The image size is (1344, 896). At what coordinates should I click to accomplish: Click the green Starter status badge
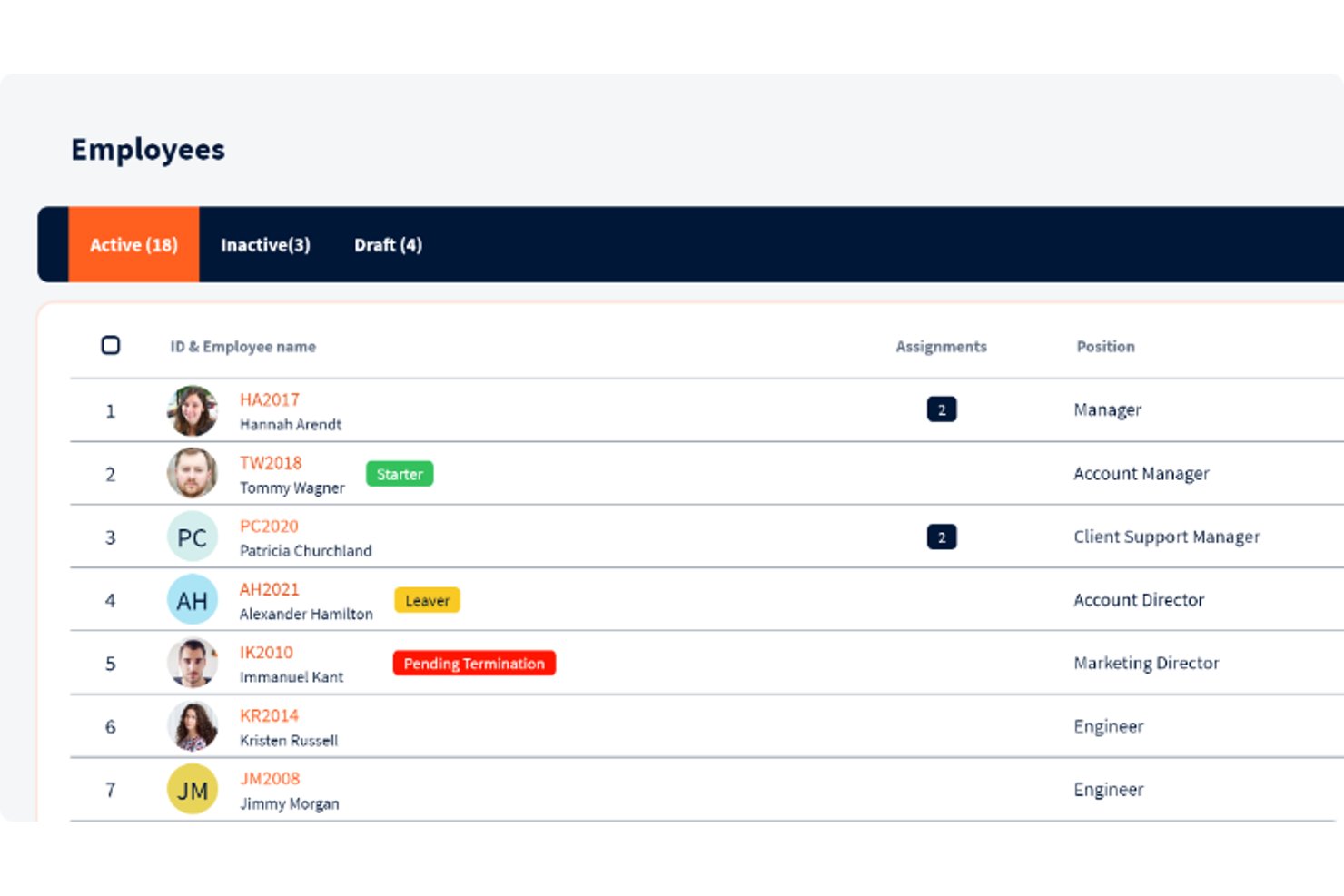click(400, 474)
